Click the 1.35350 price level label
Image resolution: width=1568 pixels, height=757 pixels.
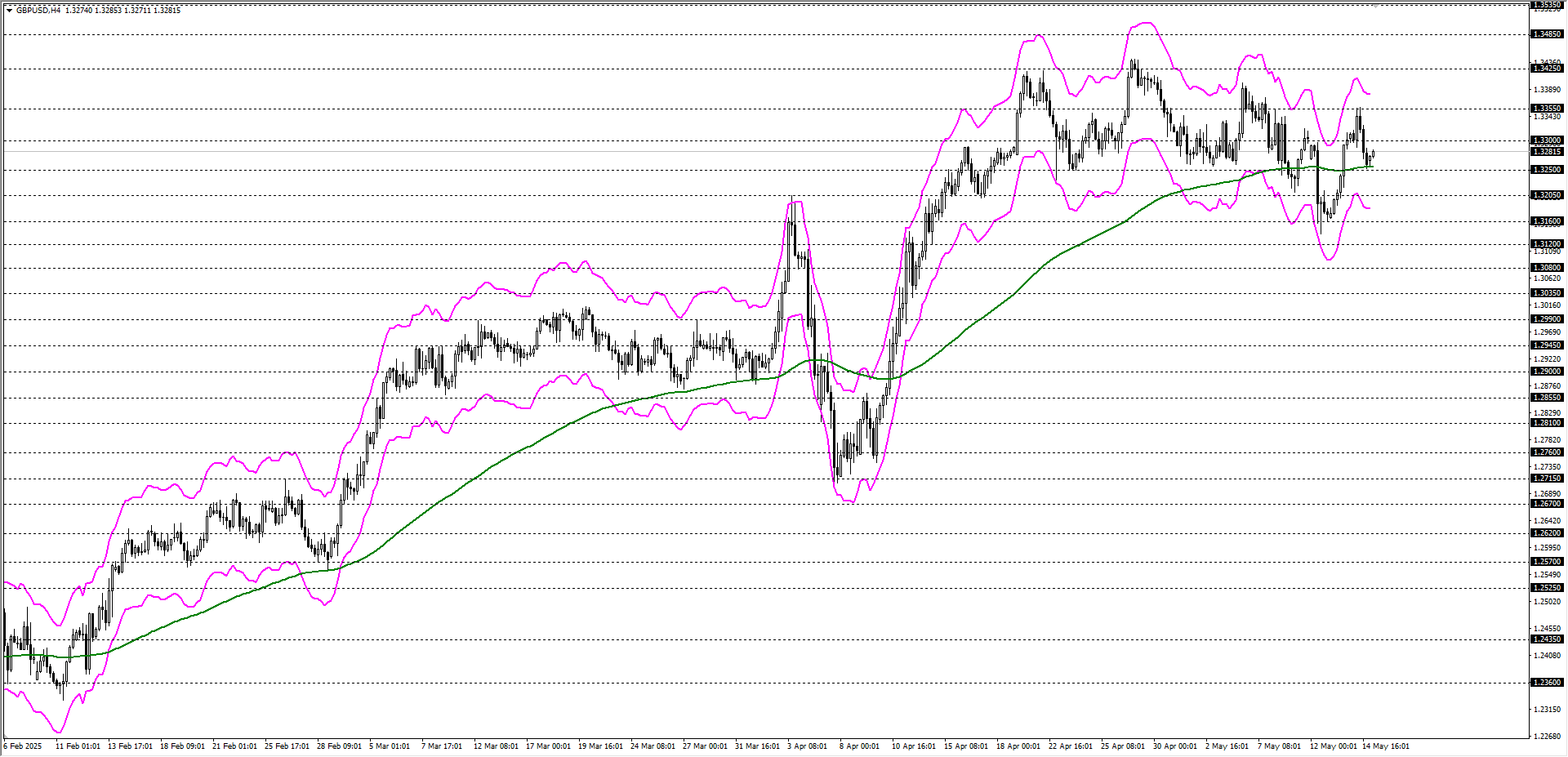[x=1547, y=5]
